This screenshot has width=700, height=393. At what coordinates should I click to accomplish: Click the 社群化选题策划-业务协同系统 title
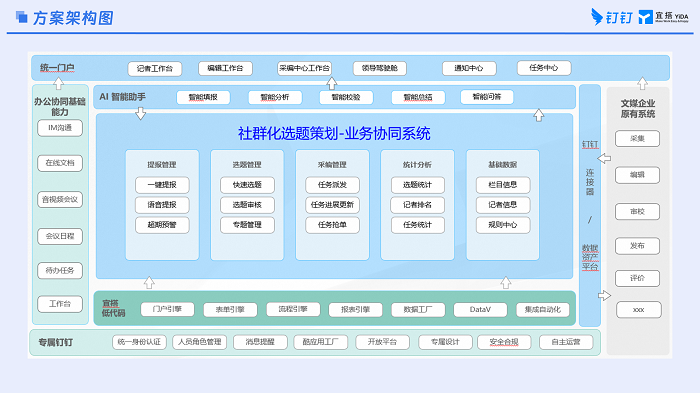[334, 134]
